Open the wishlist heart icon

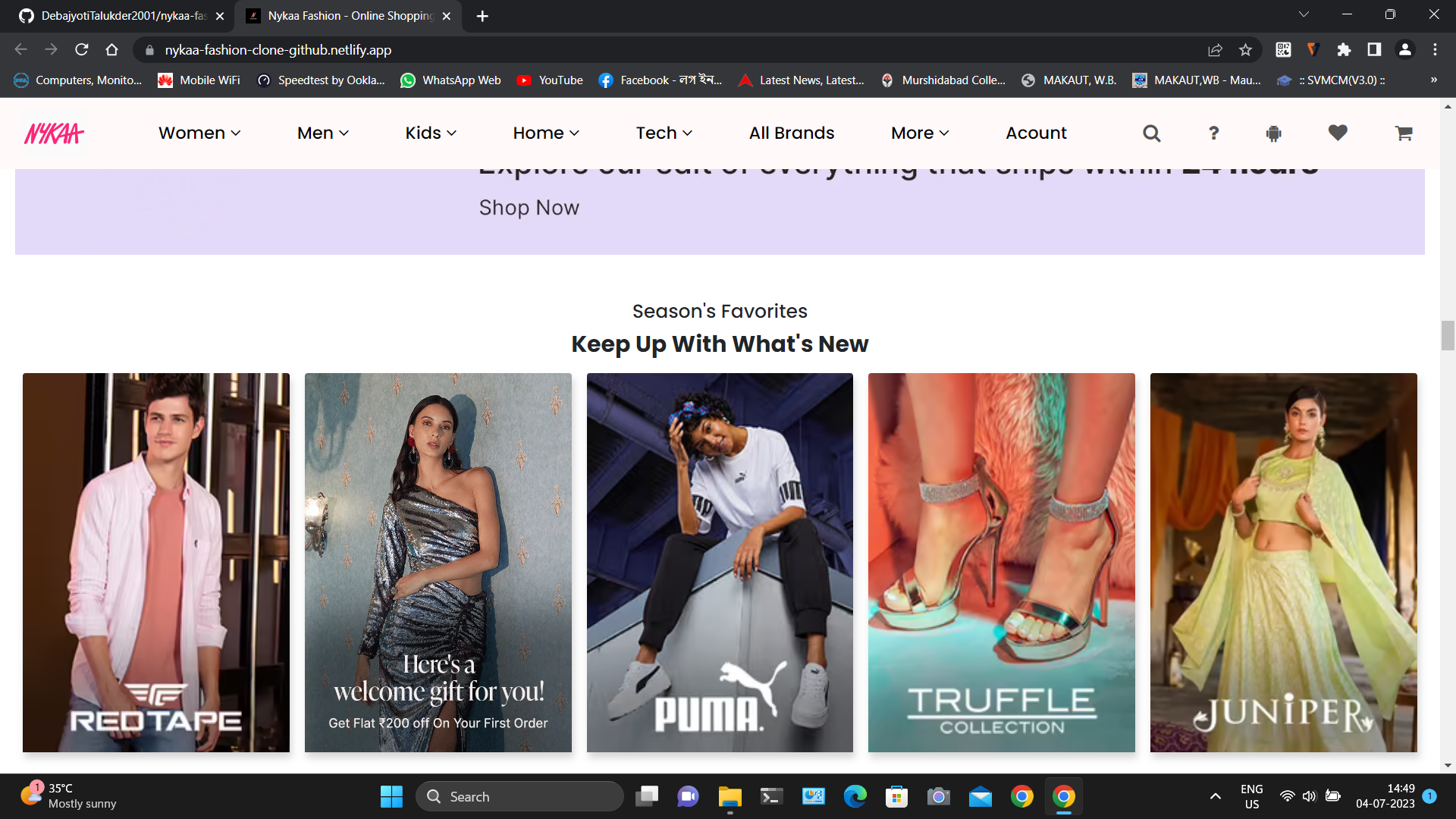pyautogui.click(x=1337, y=133)
